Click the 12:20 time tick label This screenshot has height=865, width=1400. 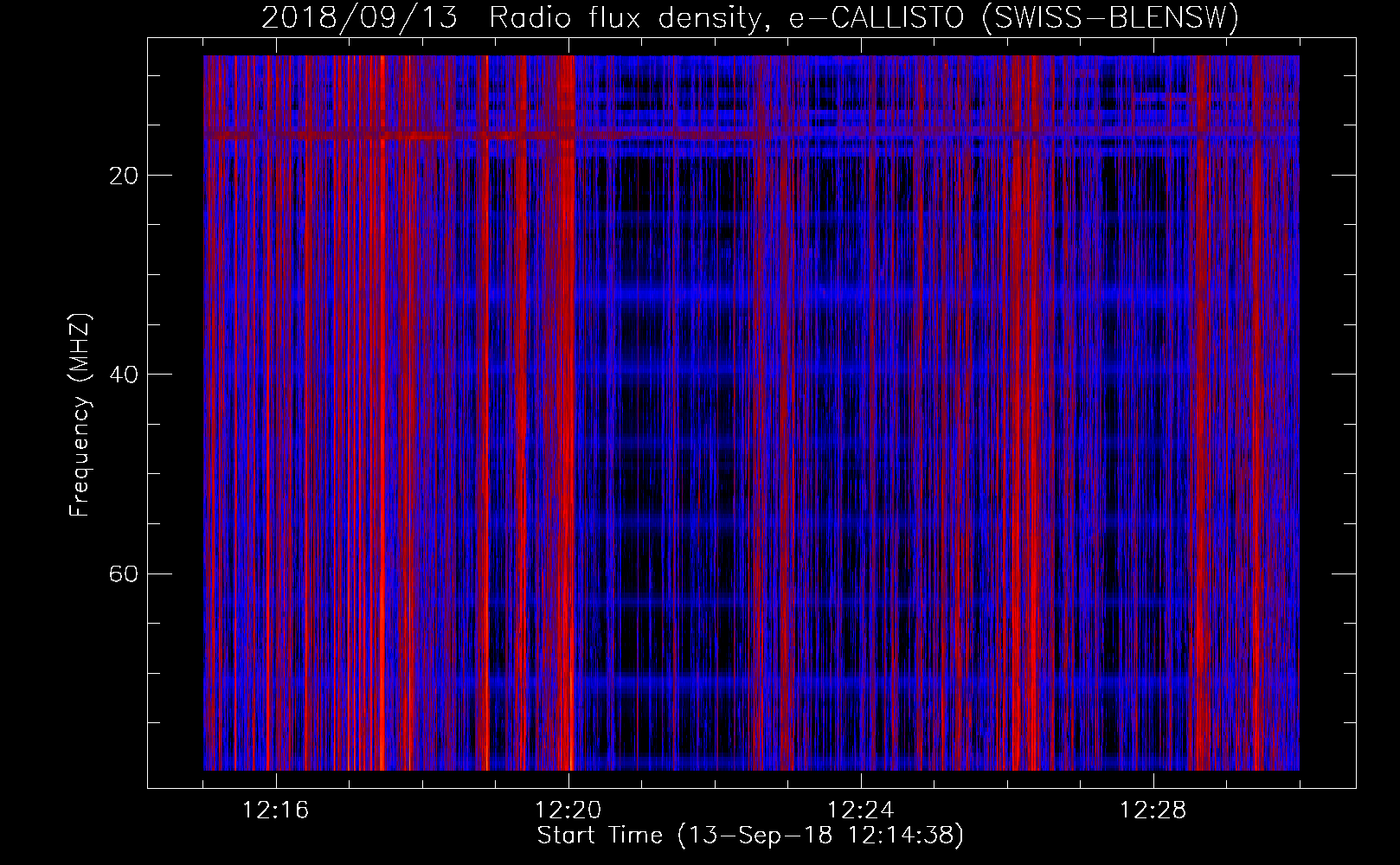(x=568, y=810)
